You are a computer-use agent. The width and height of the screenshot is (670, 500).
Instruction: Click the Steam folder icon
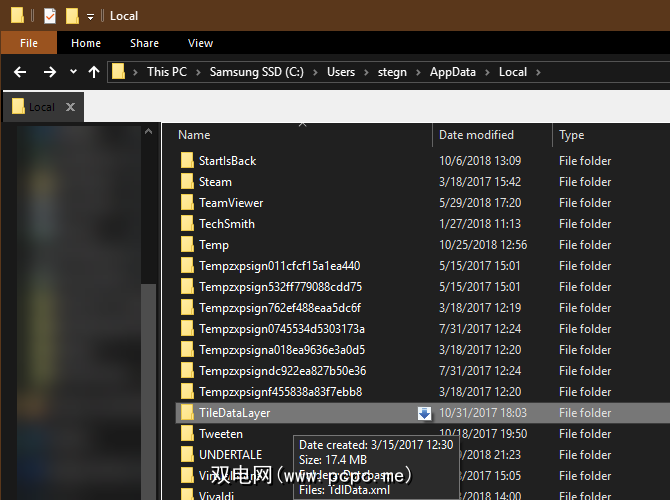tap(187, 182)
